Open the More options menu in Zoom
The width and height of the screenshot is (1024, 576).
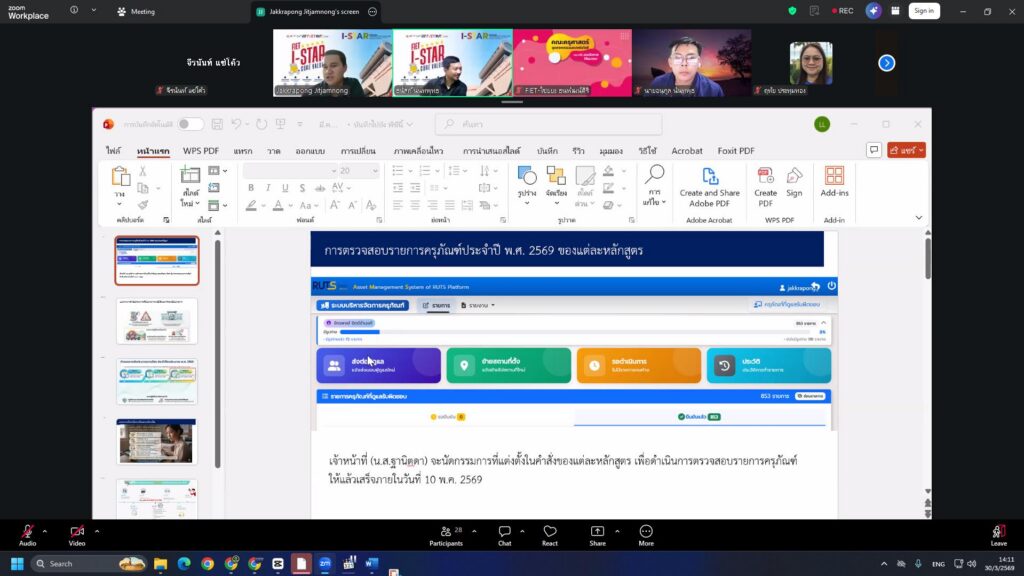(646, 531)
